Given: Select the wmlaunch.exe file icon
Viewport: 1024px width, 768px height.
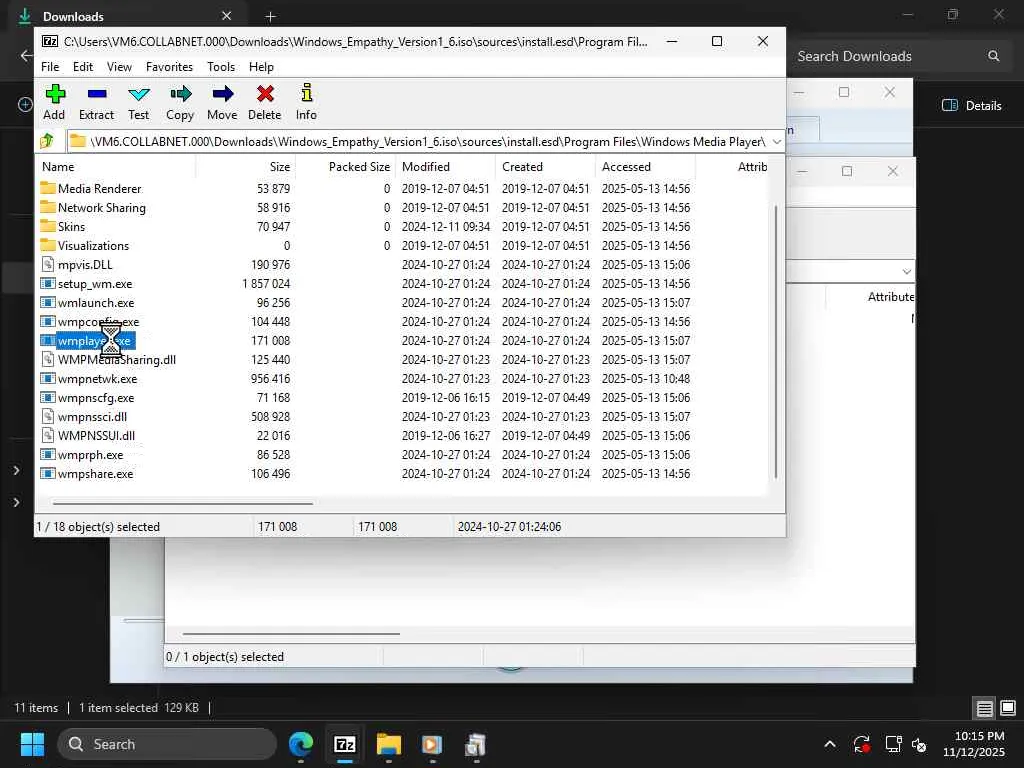Looking at the screenshot, I should click(x=48, y=302).
